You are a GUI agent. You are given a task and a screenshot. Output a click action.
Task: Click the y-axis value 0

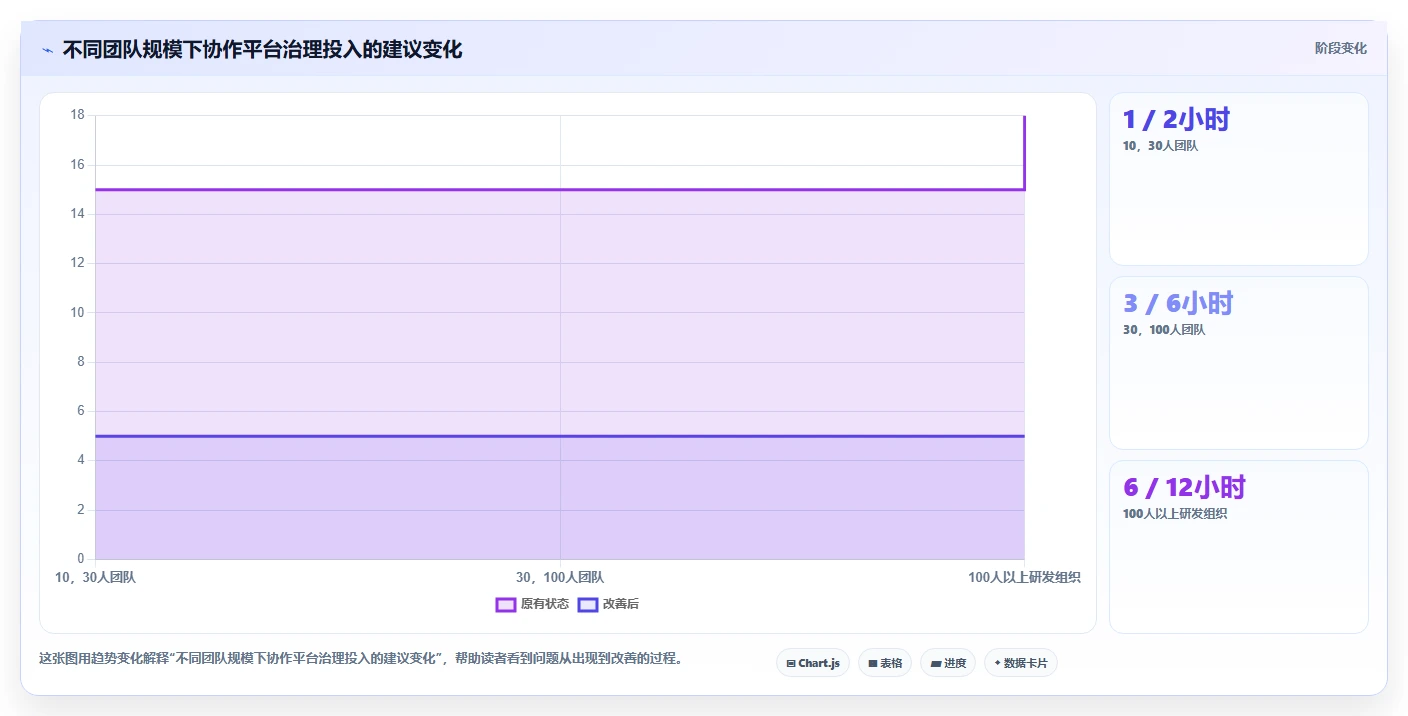81,559
